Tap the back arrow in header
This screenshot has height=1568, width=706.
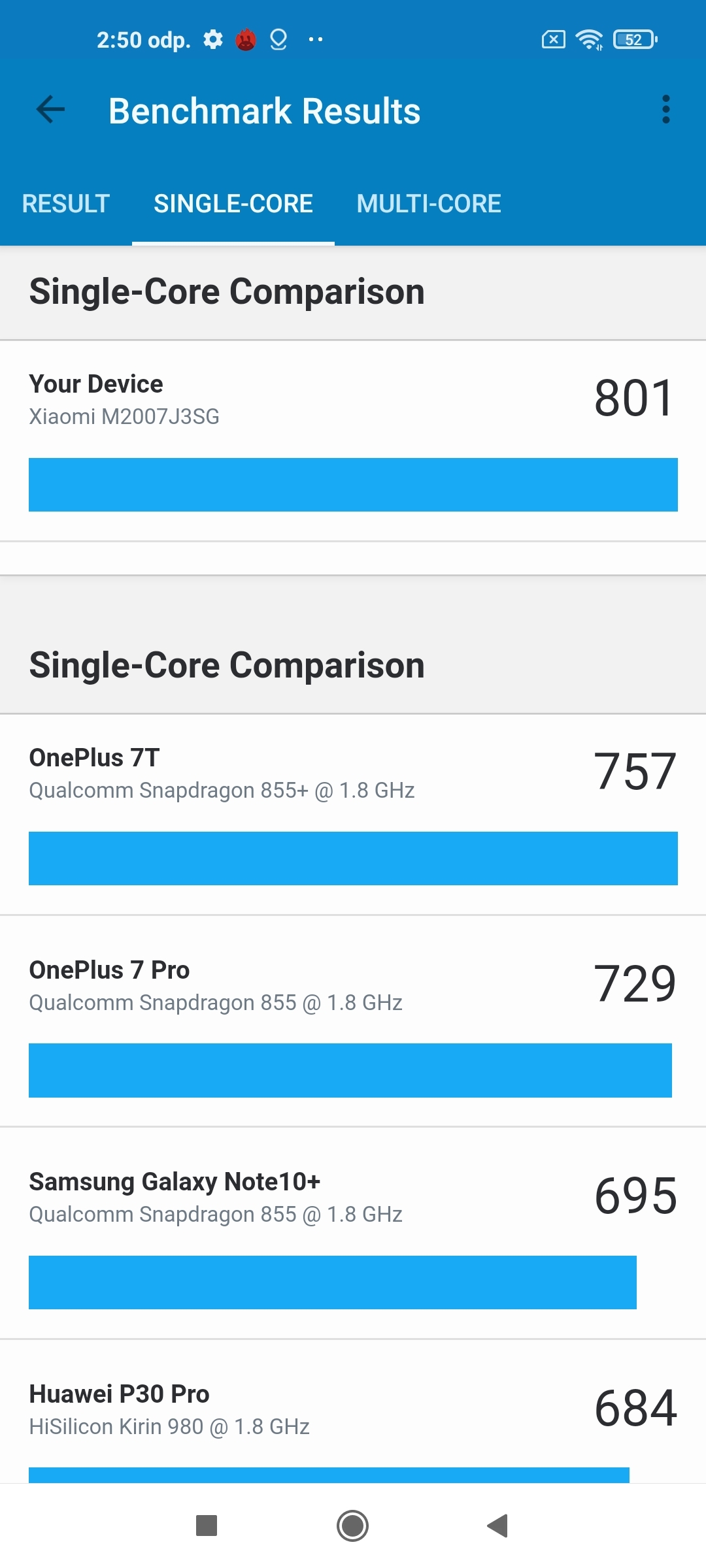pyautogui.click(x=50, y=110)
